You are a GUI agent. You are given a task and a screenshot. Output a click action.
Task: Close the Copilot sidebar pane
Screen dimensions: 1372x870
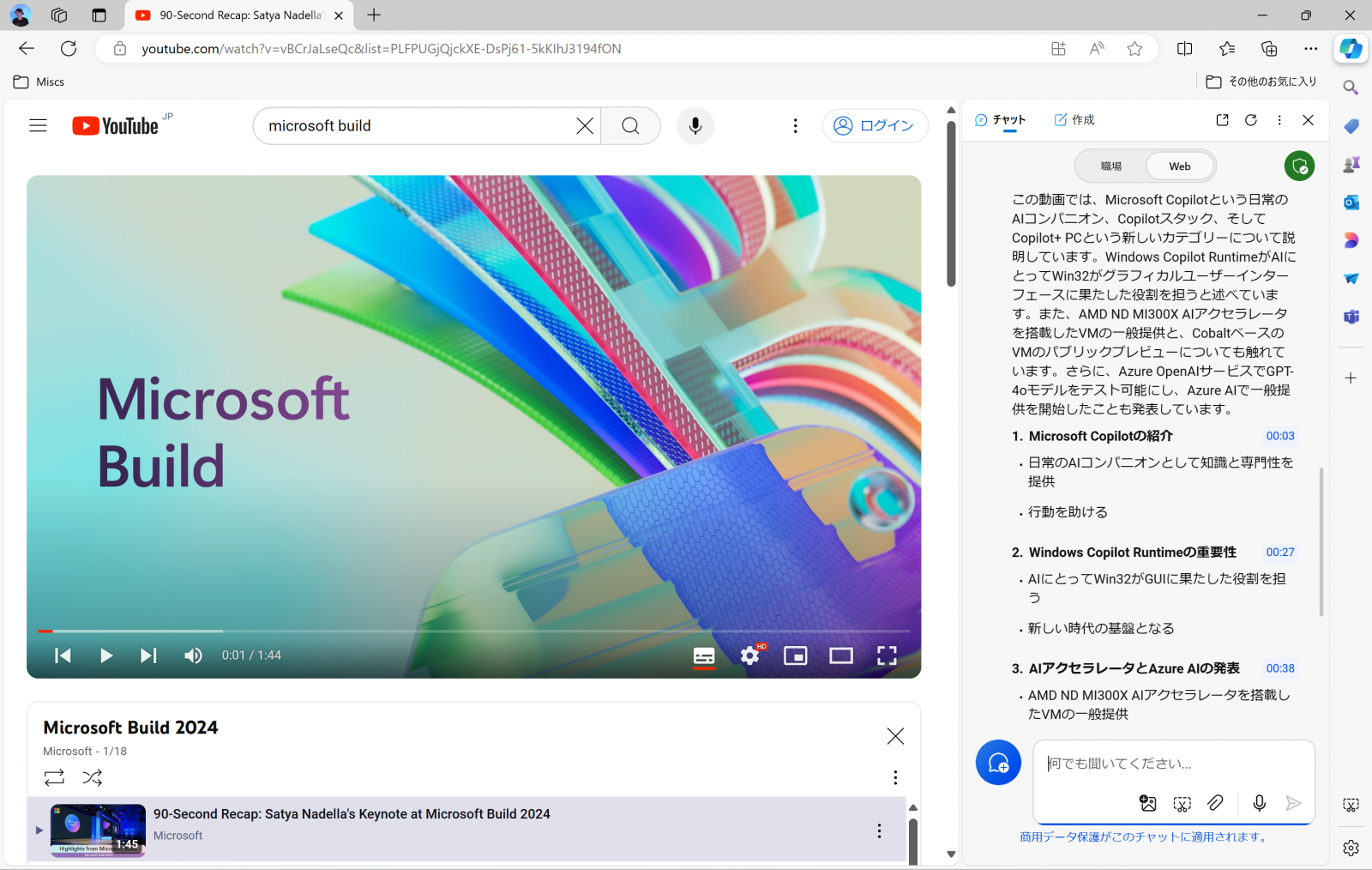pyautogui.click(x=1308, y=120)
